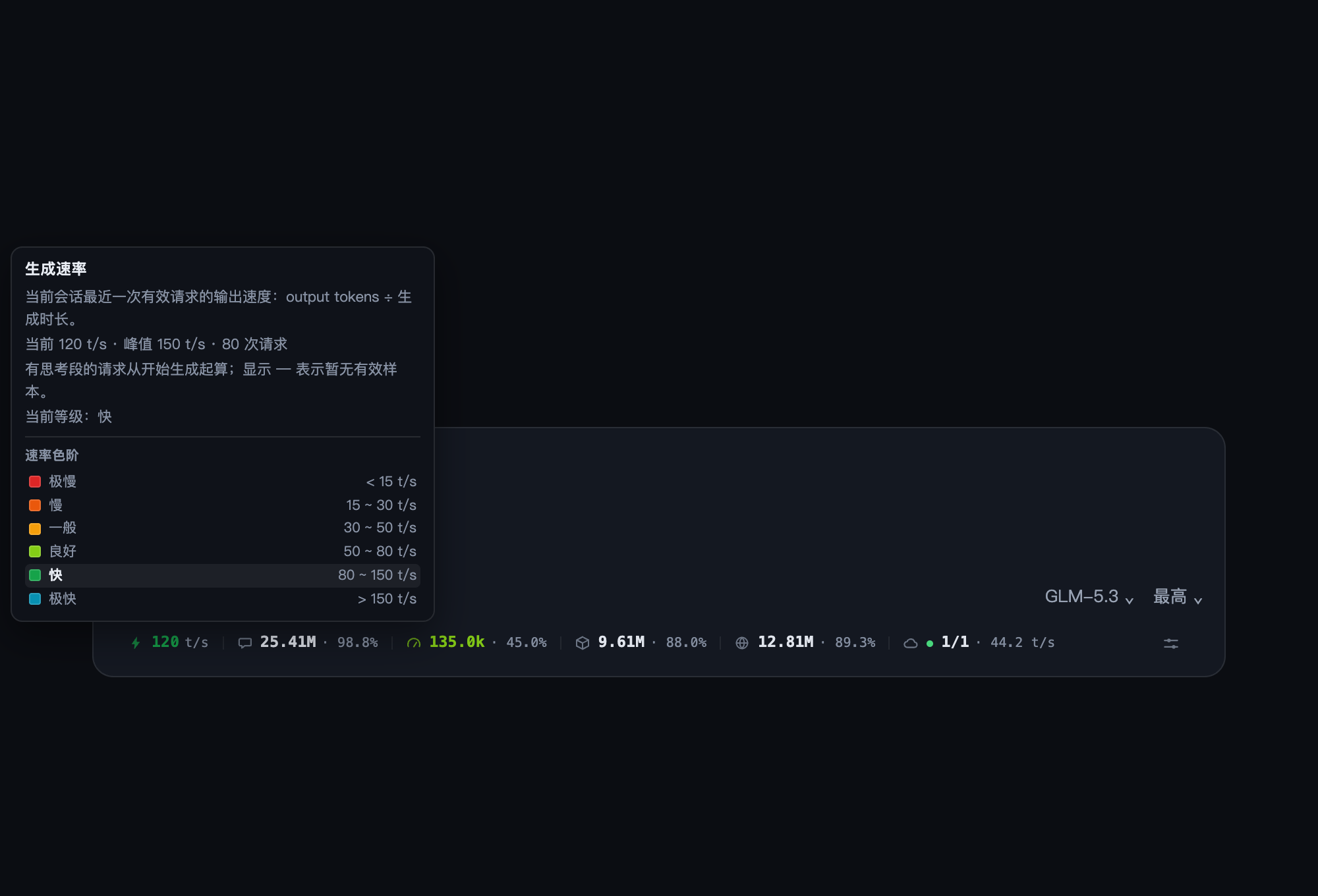Click the 12.81M value
Viewport: 1318px width, 896px height.
[x=786, y=642]
